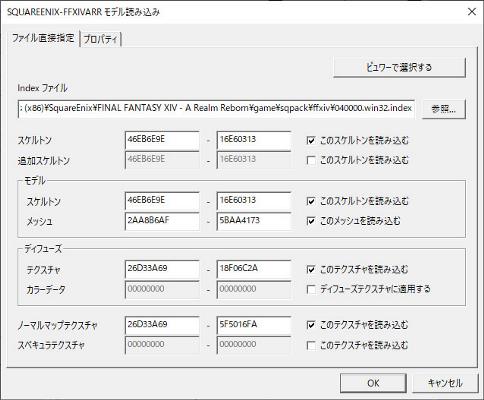Click the カラーデータ label
This screenshot has width=484, height=400.
46,290
